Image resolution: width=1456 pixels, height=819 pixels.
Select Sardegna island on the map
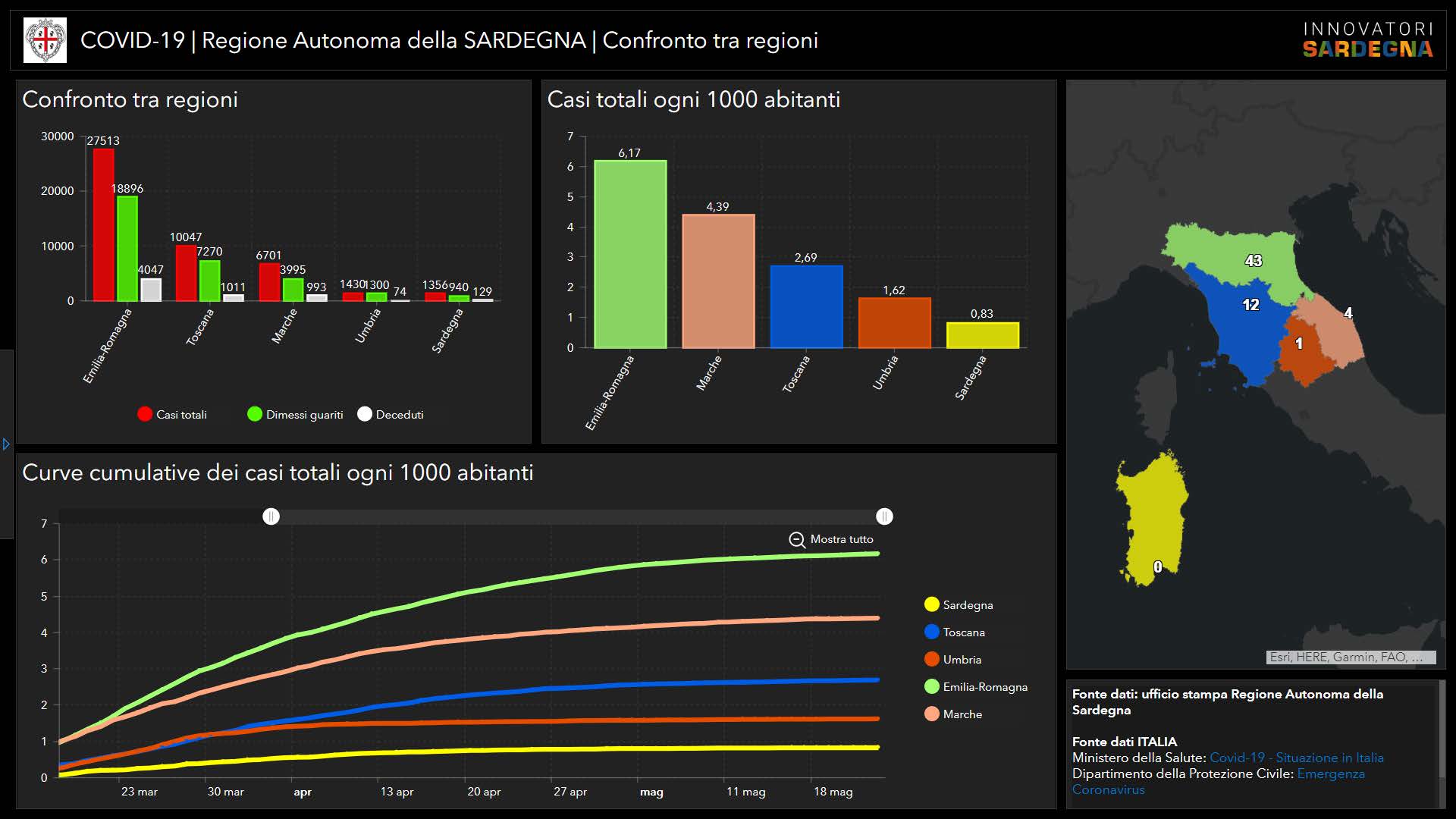point(1153,516)
